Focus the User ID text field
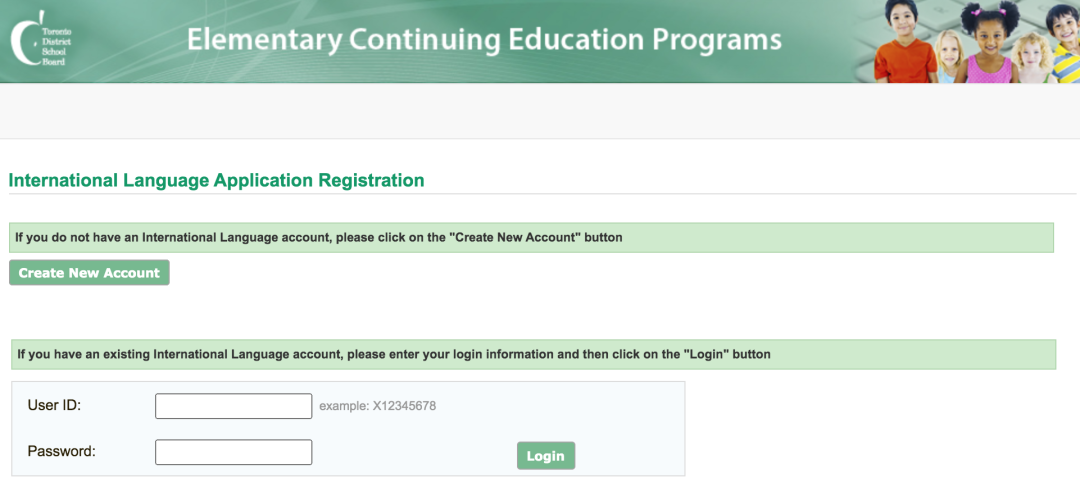This screenshot has height=500, width=1080. pos(233,406)
